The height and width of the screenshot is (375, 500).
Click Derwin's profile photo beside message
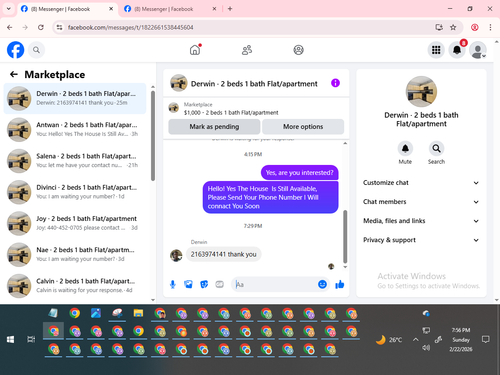click(176, 255)
